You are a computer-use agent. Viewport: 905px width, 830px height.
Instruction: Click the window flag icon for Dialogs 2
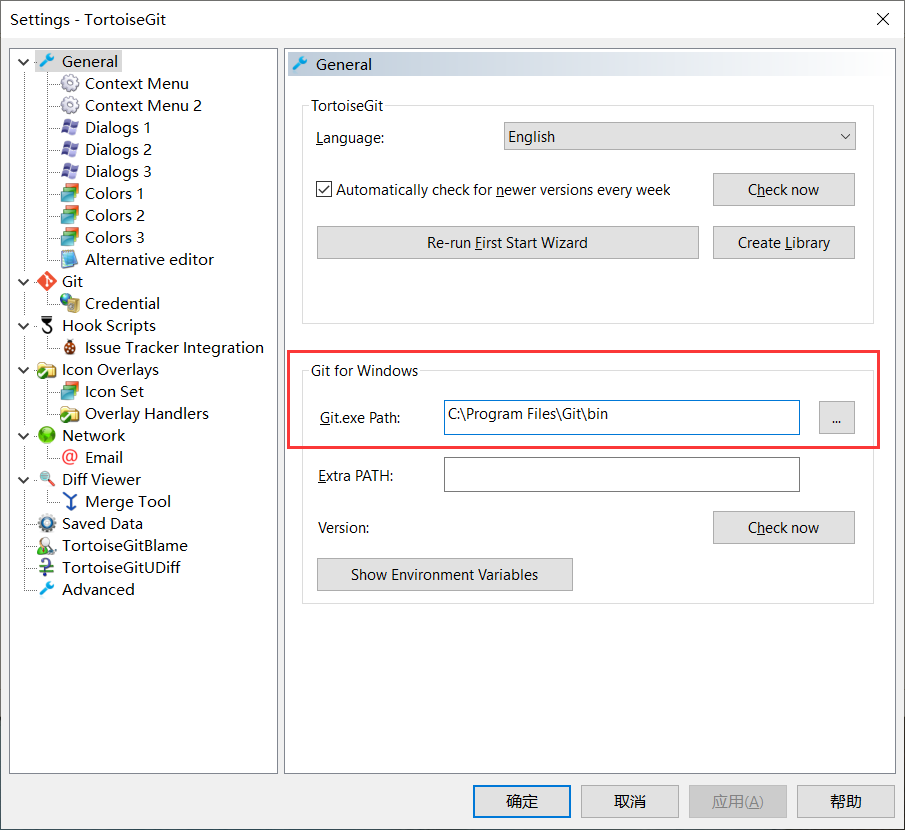pos(70,149)
